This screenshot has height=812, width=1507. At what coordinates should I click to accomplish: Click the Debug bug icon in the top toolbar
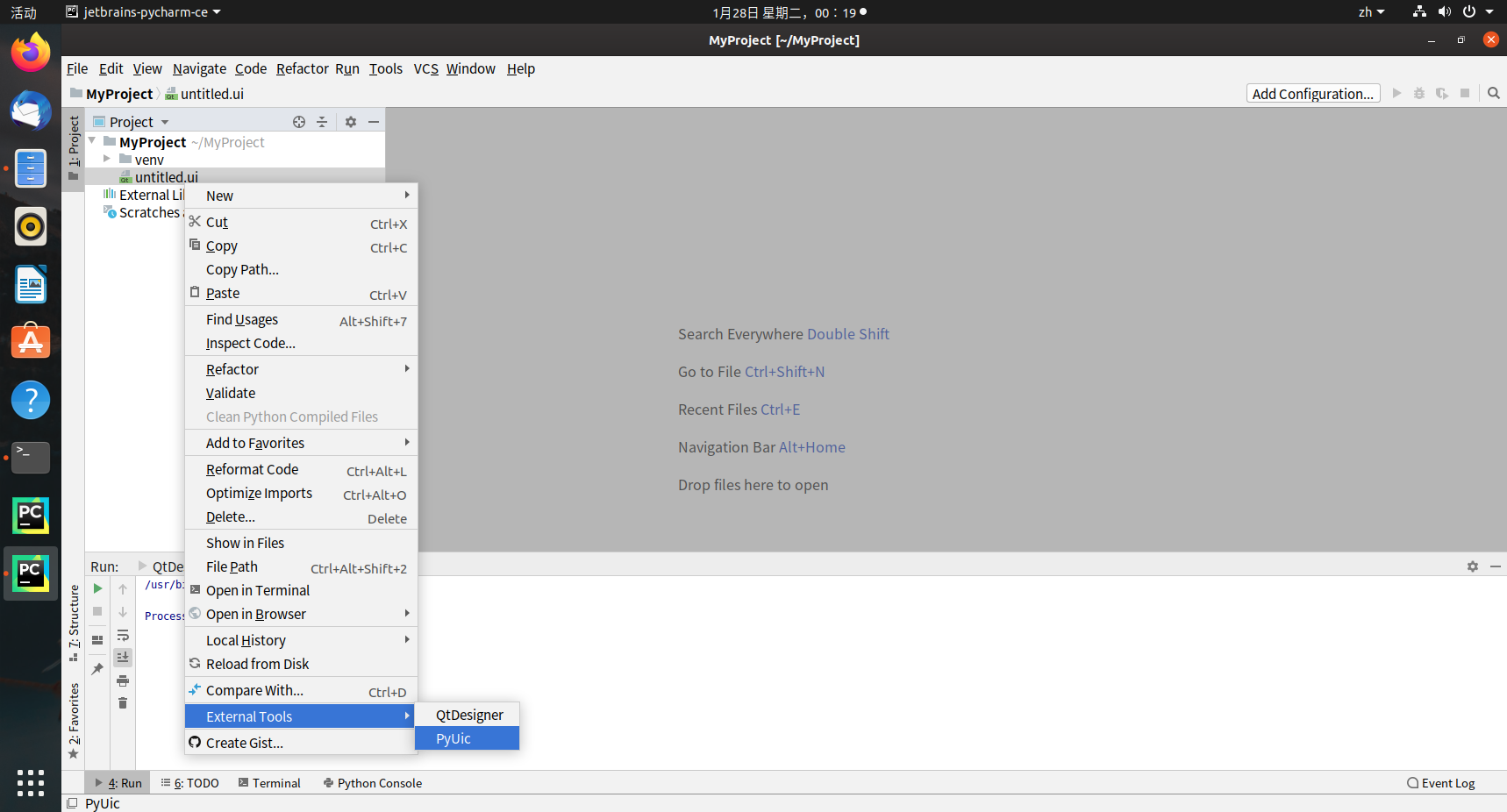[1419, 93]
